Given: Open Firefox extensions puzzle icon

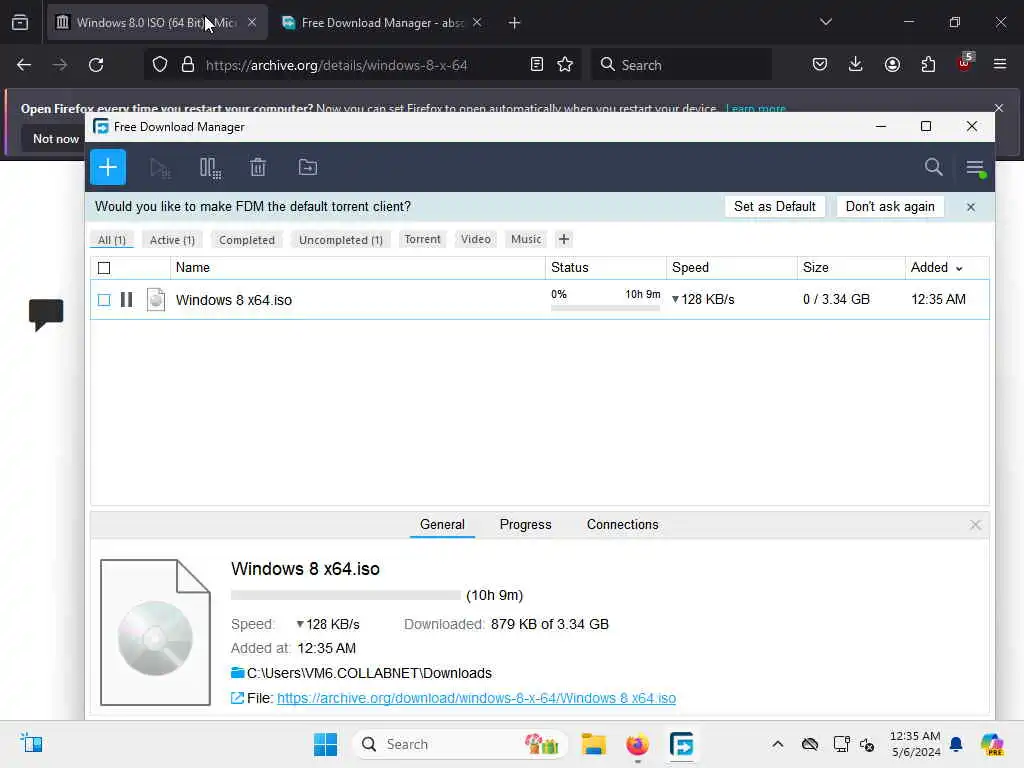Looking at the screenshot, I should click(928, 64).
